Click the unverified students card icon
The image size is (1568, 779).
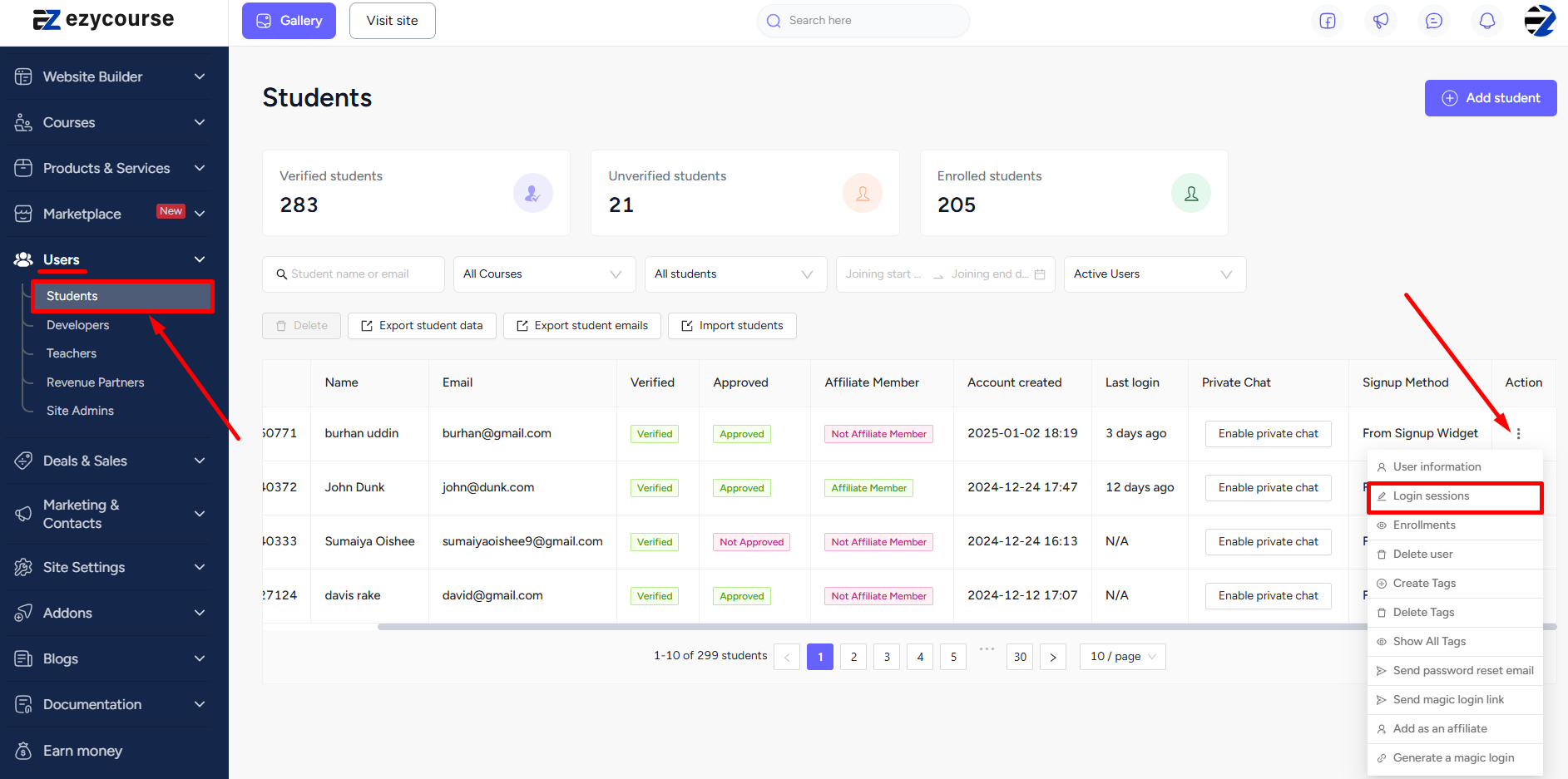pyautogui.click(x=863, y=193)
